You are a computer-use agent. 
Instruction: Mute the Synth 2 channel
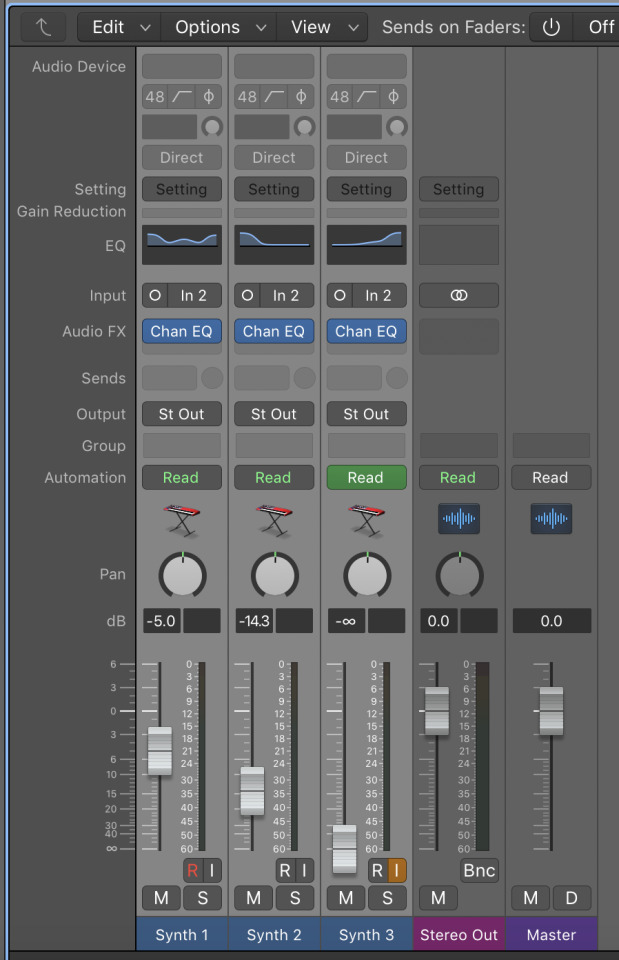(253, 898)
